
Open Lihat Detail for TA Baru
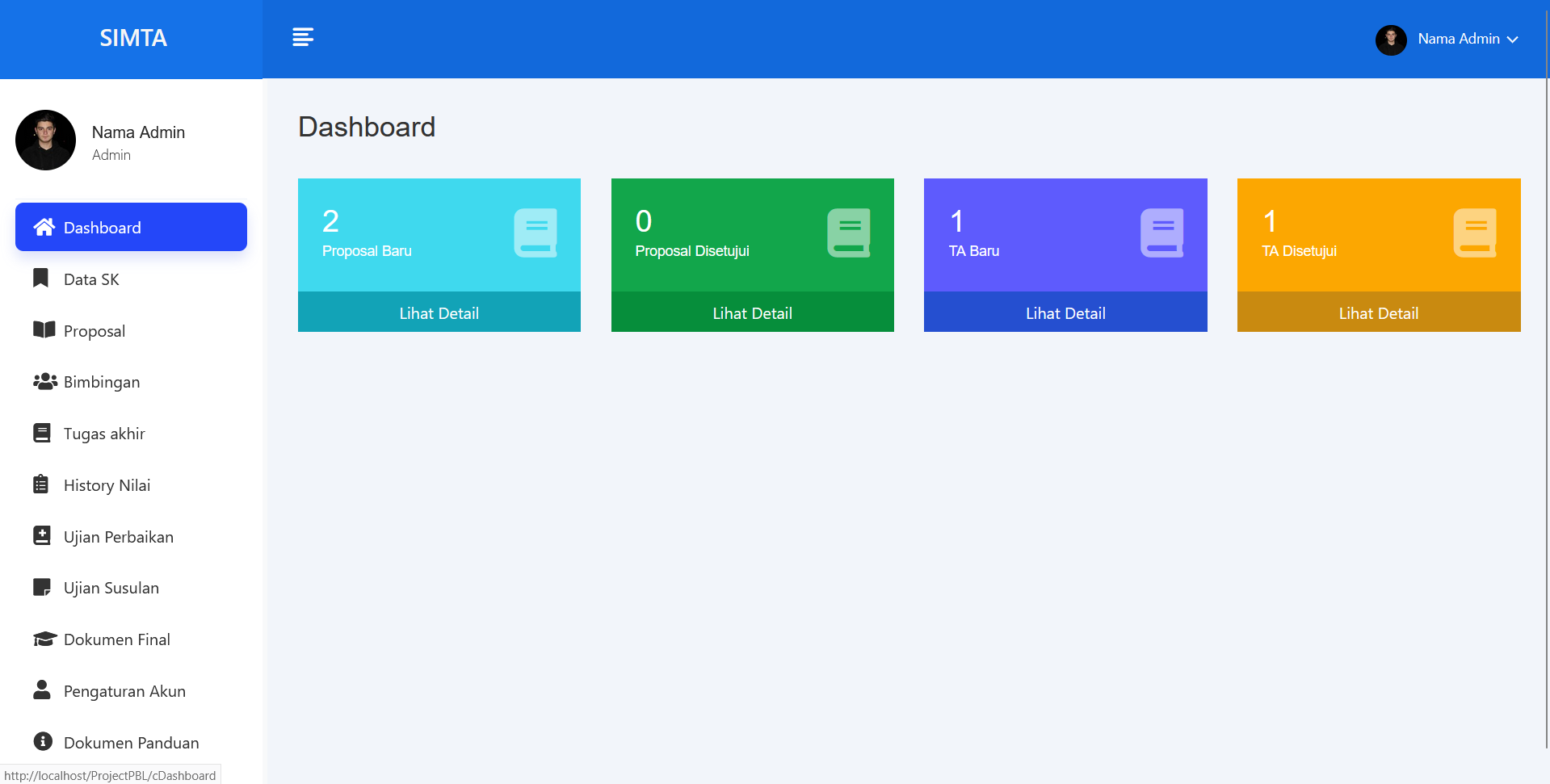[x=1065, y=313]
